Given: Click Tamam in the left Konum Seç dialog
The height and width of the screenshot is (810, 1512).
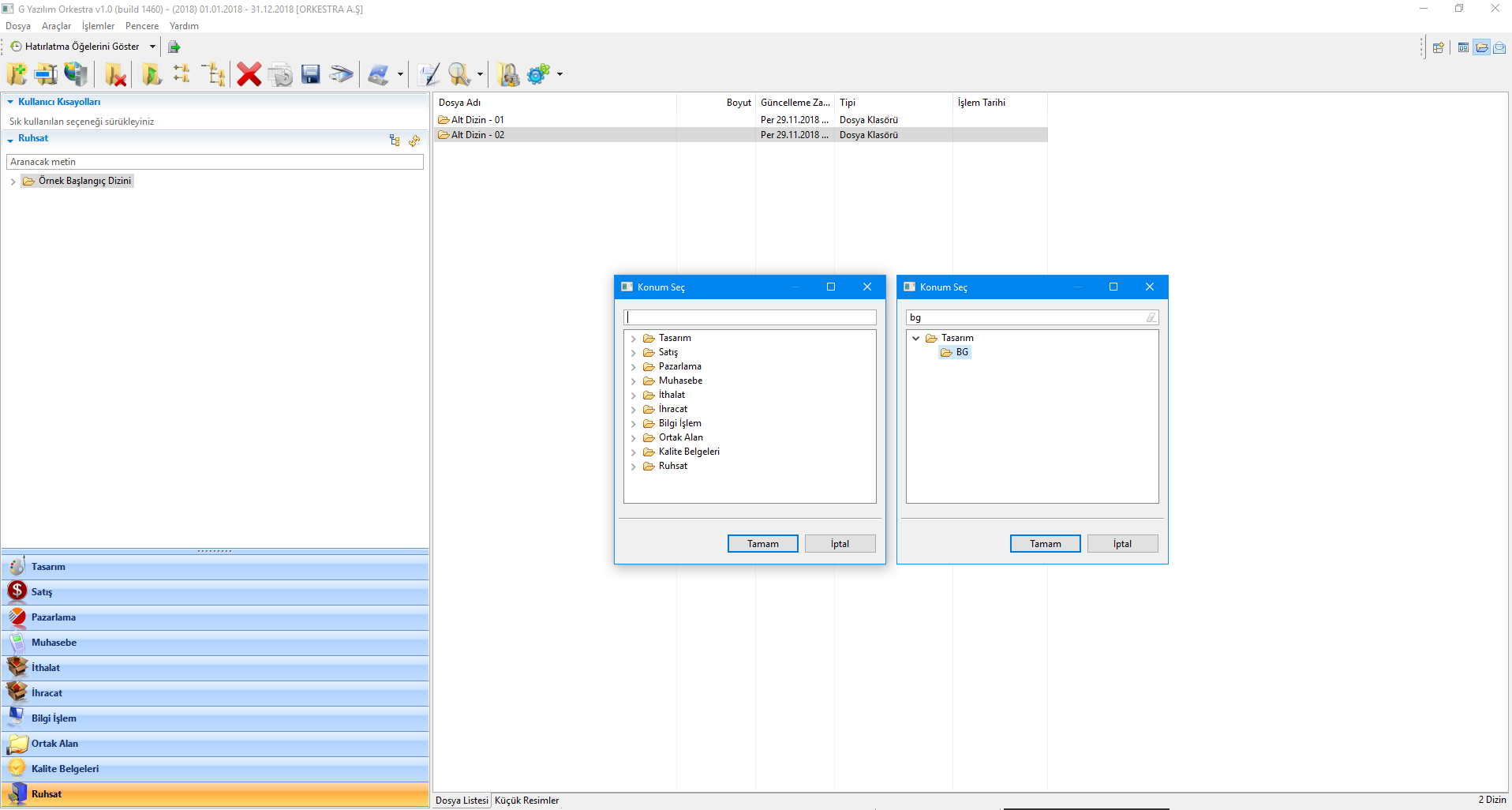Looking at the screenshot, I should tap(762, 544).
